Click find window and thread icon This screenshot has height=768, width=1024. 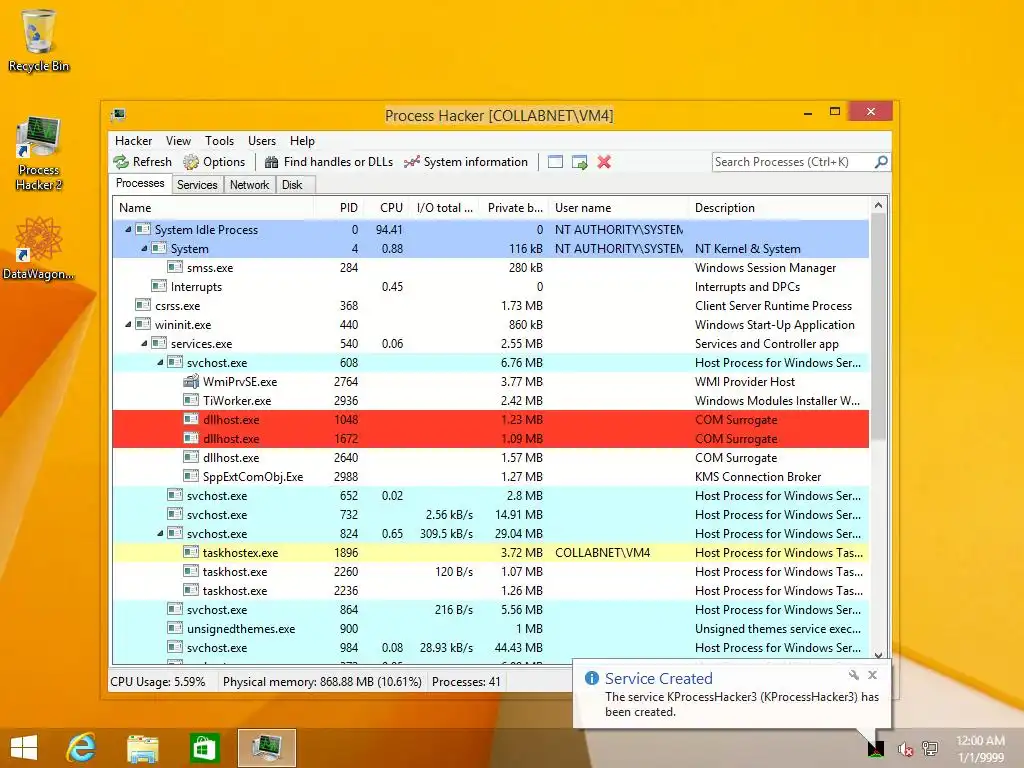tap(579, 162)
